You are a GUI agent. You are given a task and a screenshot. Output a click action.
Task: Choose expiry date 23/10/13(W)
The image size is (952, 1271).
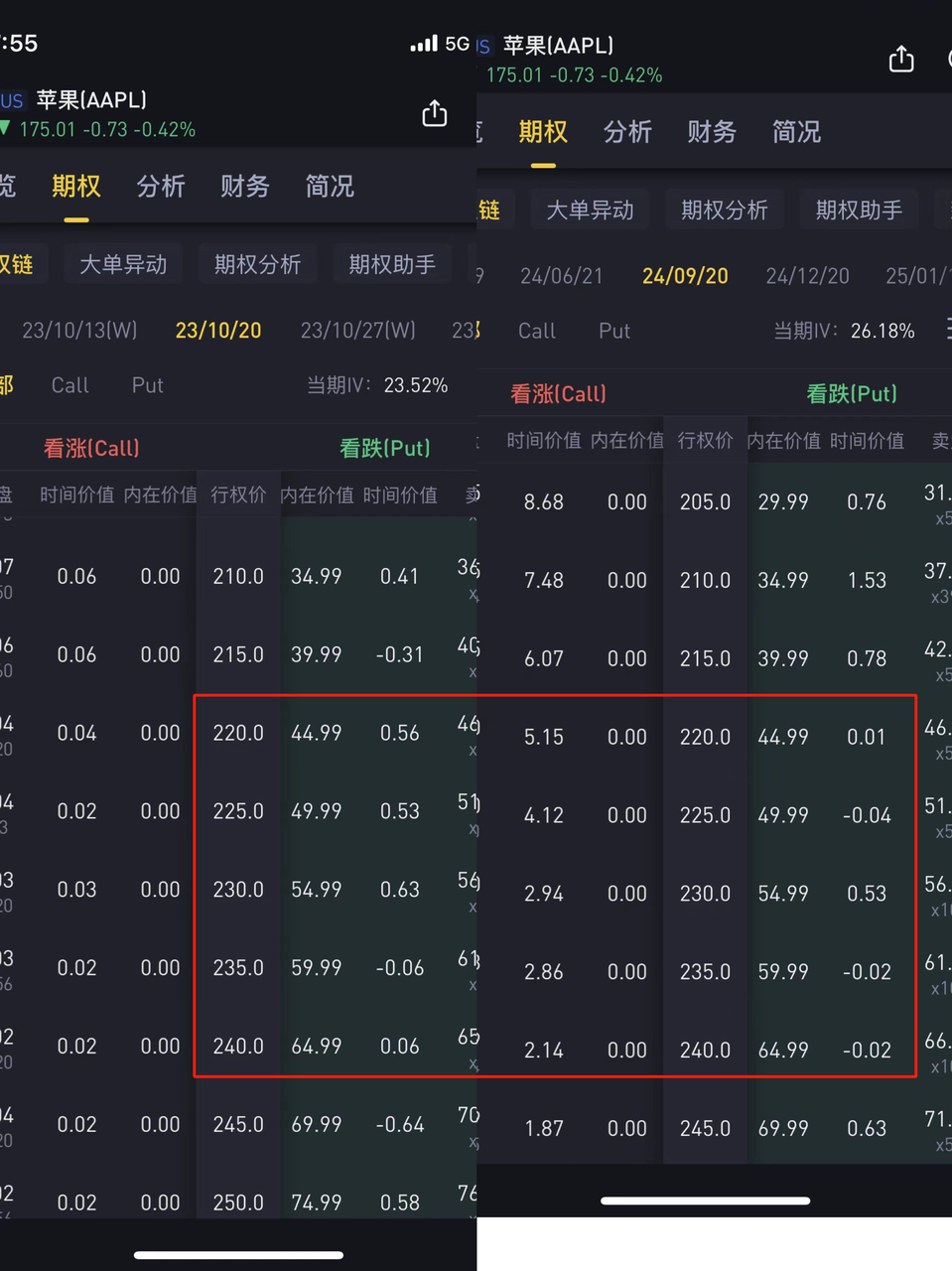coord(79,330)
